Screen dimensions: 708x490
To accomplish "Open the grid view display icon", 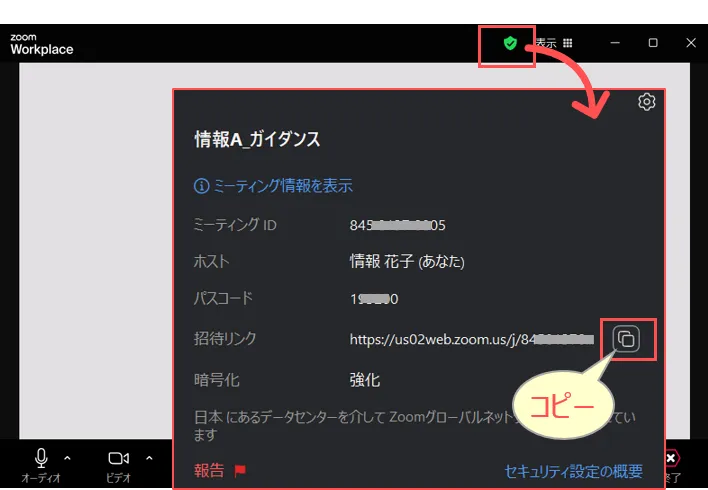I will [568, 43].
